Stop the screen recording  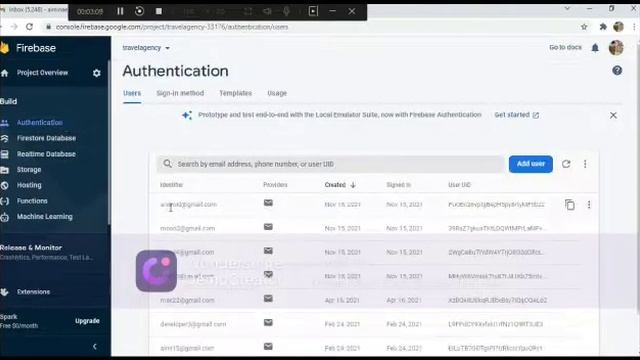coord(159,11)
